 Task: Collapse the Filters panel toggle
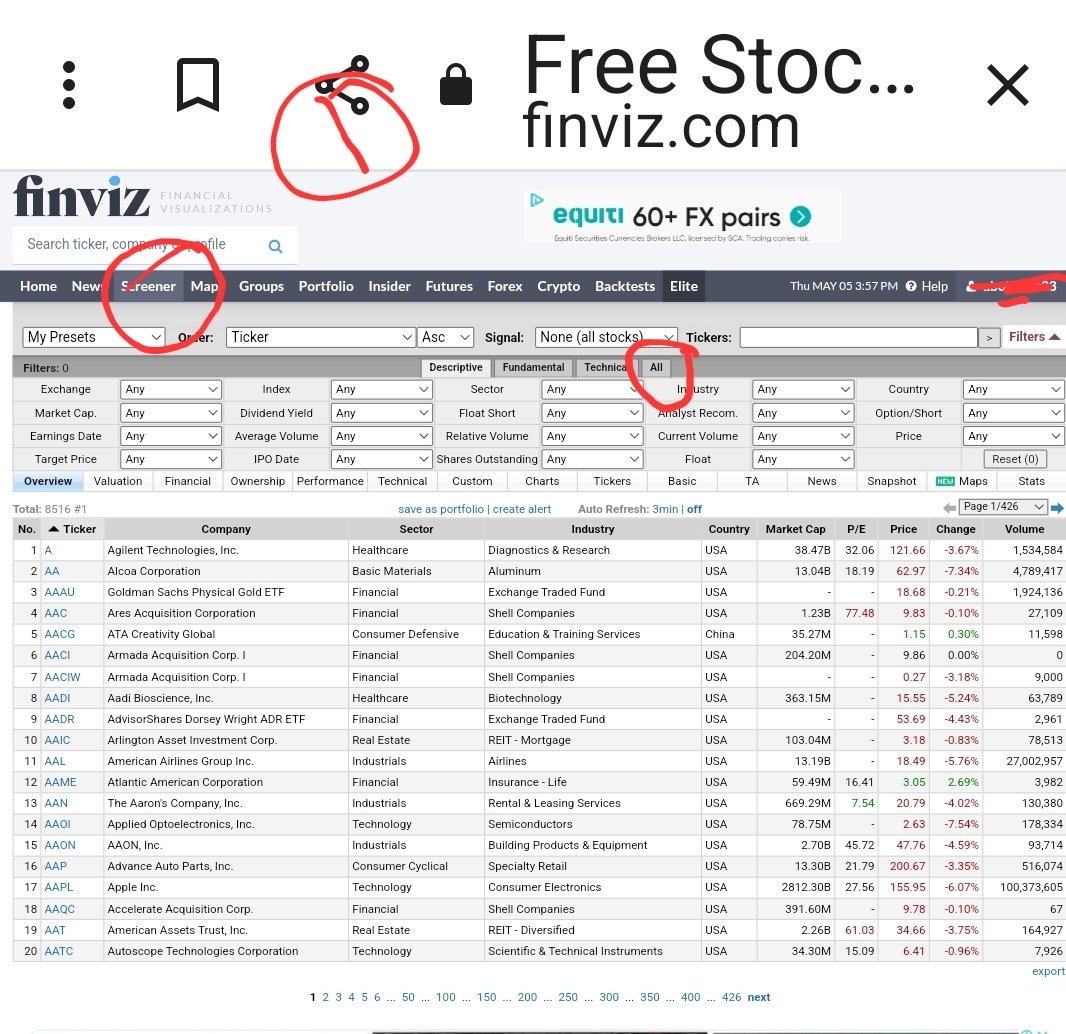tap(1034, 337)
